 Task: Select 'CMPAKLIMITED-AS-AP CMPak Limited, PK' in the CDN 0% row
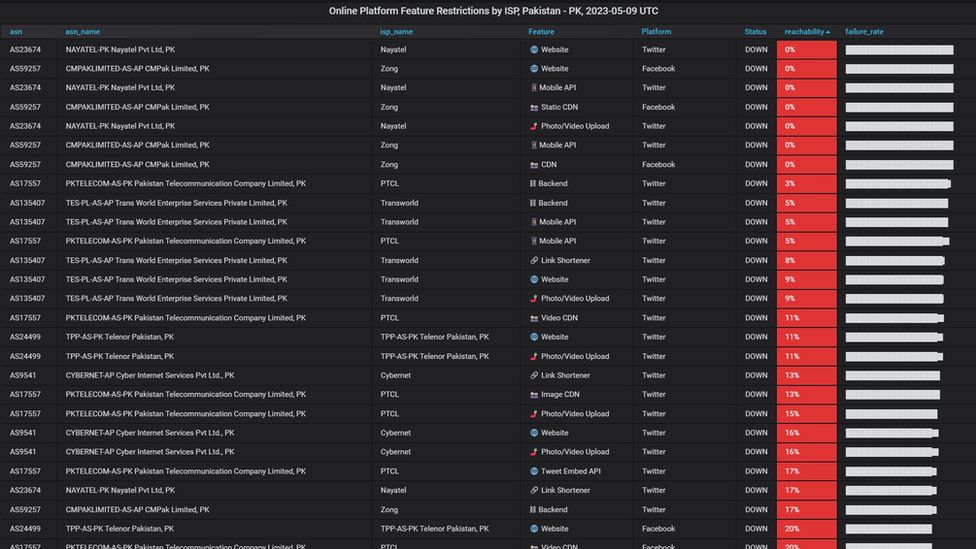(x=138, y=165)
